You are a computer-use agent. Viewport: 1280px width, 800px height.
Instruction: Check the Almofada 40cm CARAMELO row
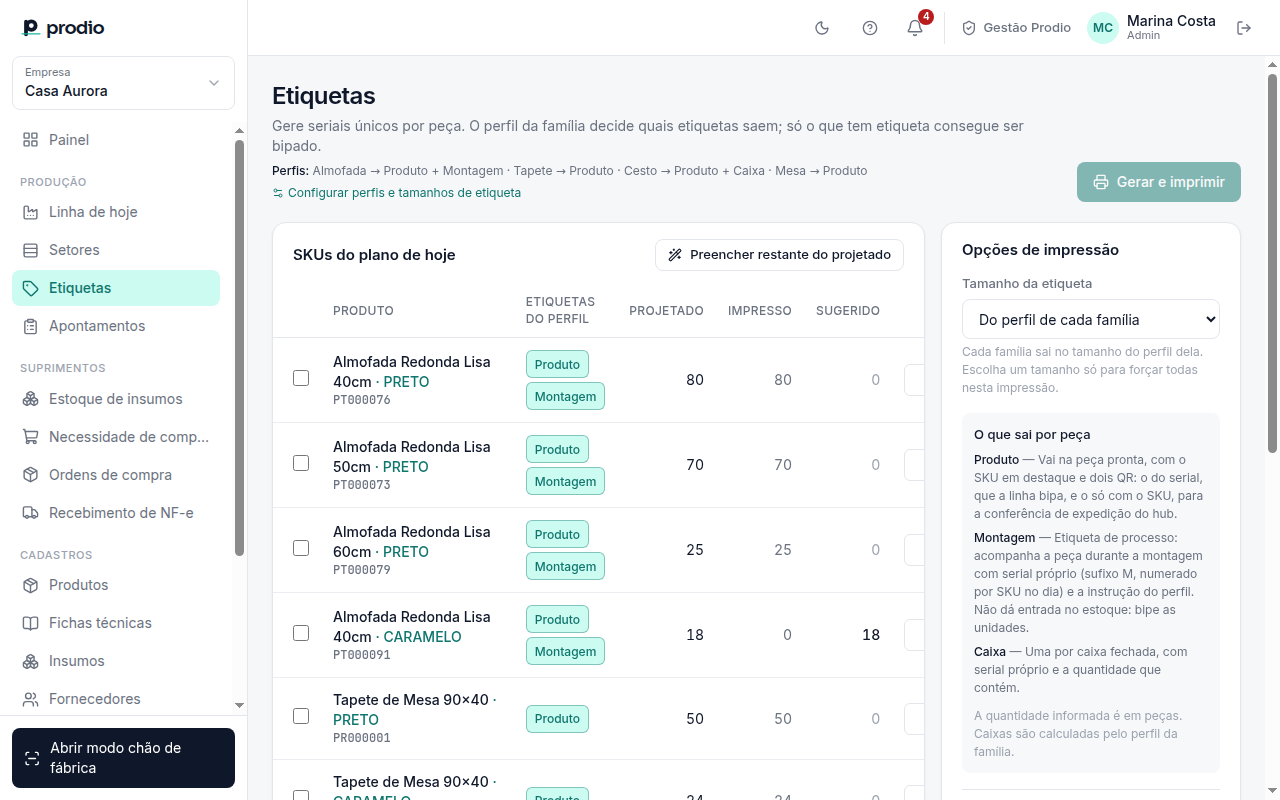pos(301,633)
